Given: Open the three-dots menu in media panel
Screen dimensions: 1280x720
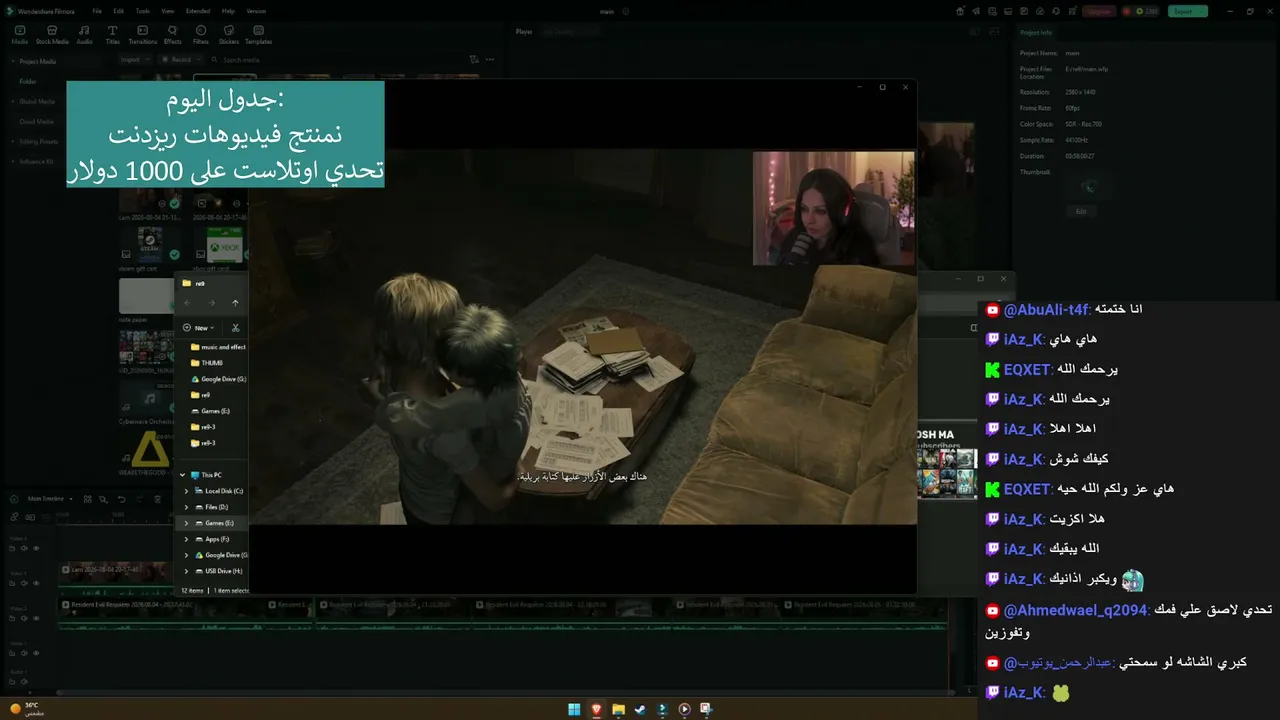Looking at the screenshot, I should 489,59.
